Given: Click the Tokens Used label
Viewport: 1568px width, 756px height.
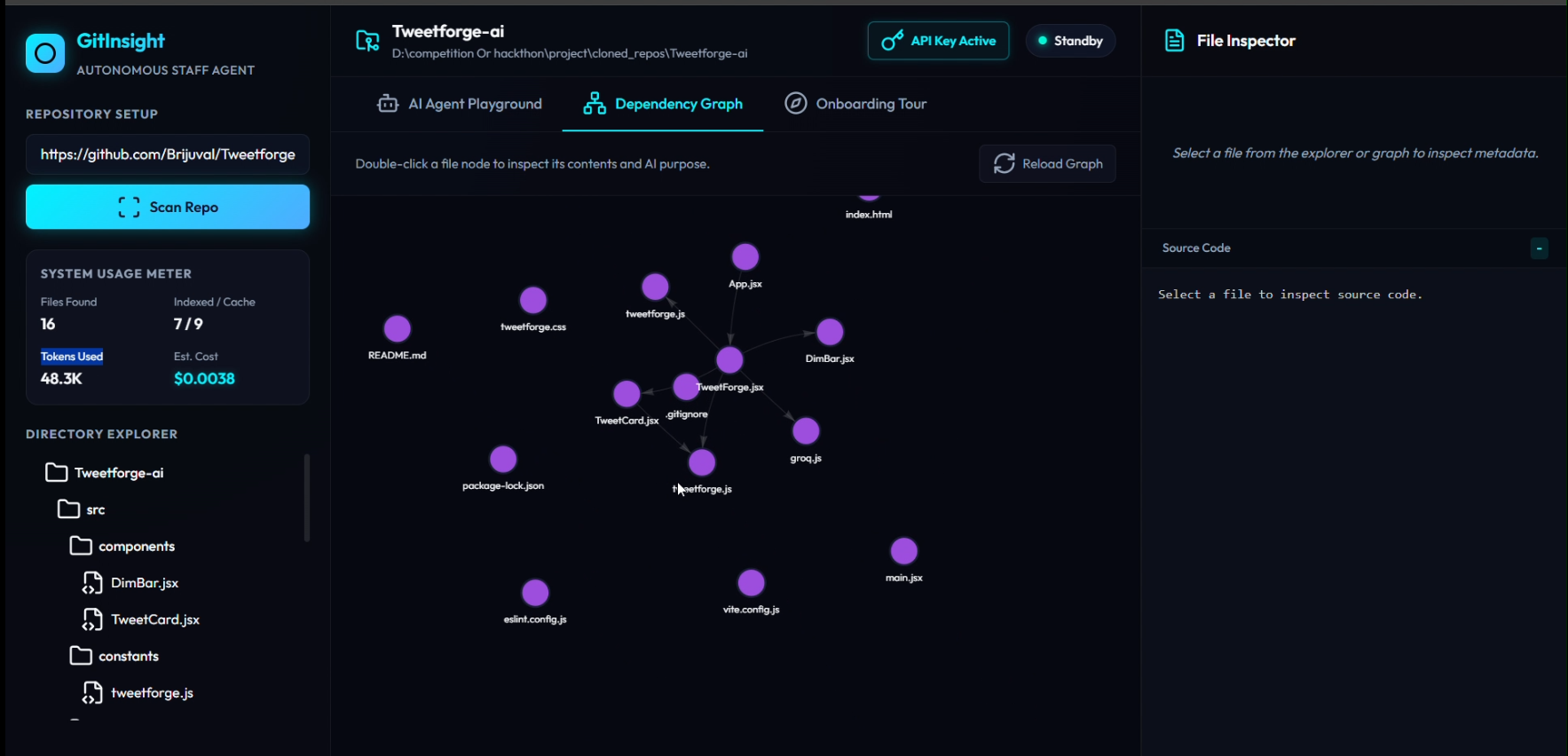Looking at the screenshot, I should (72, 357).
